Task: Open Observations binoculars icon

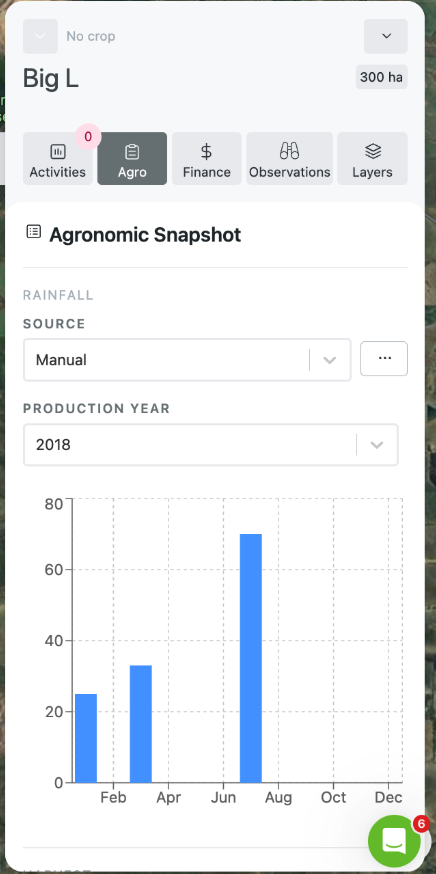Action: (x=289, y=150)
